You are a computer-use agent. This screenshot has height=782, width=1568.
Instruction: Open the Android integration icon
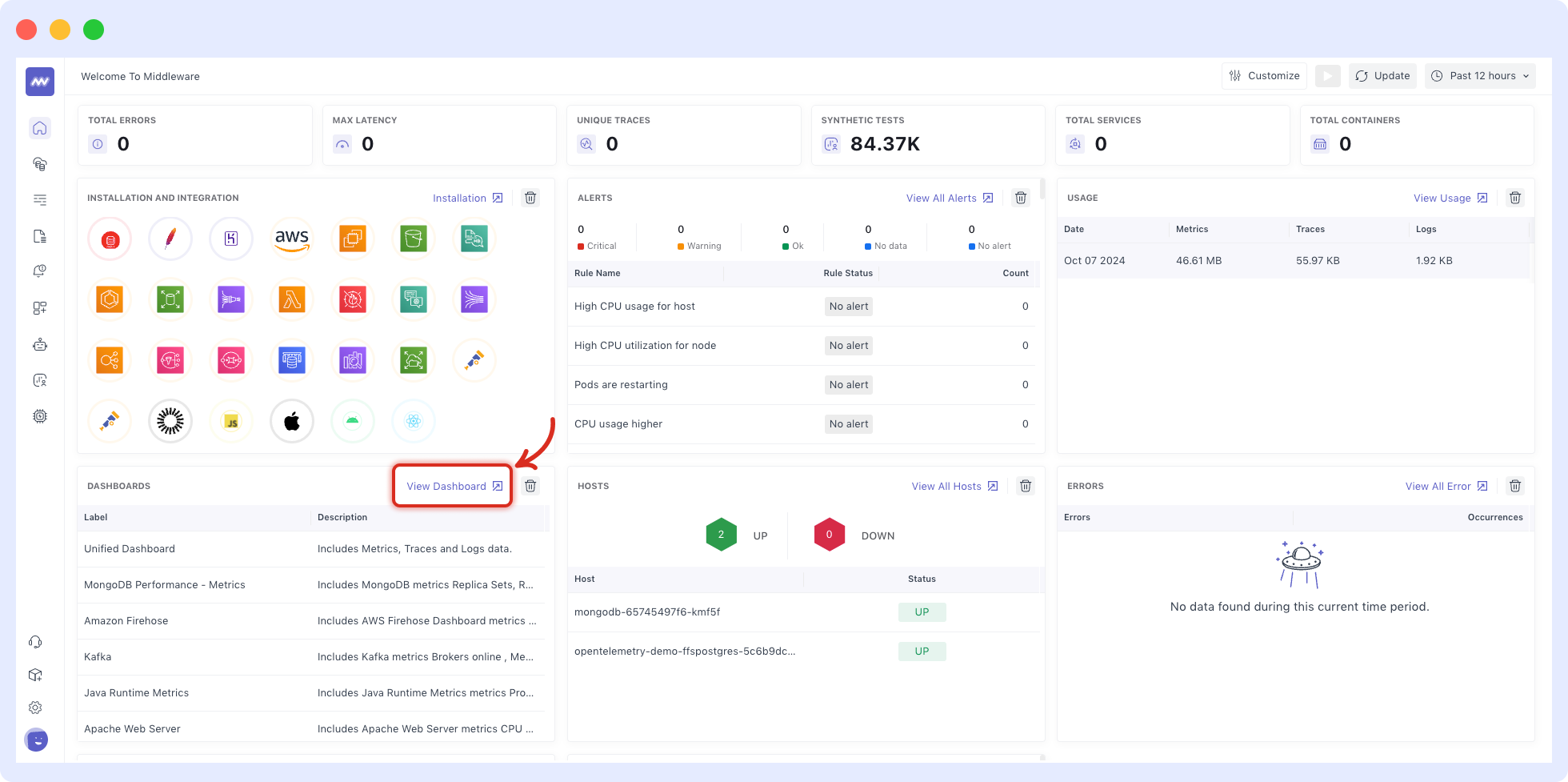[x=353, y=421]
